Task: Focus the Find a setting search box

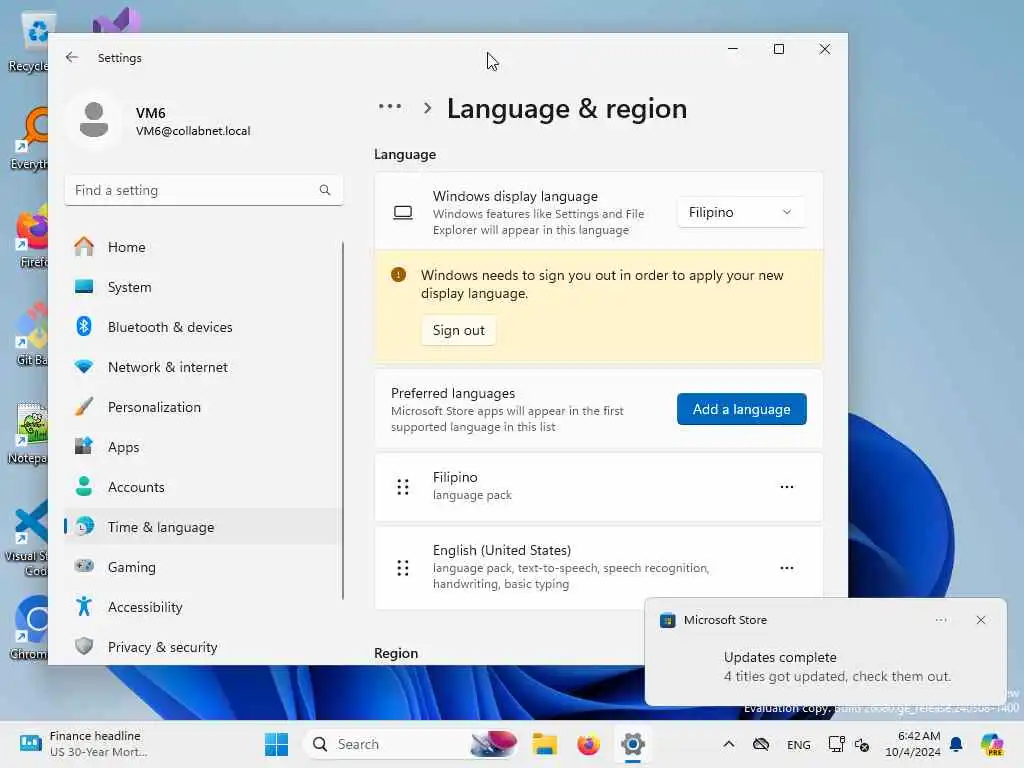Action: tap(204, 190)
